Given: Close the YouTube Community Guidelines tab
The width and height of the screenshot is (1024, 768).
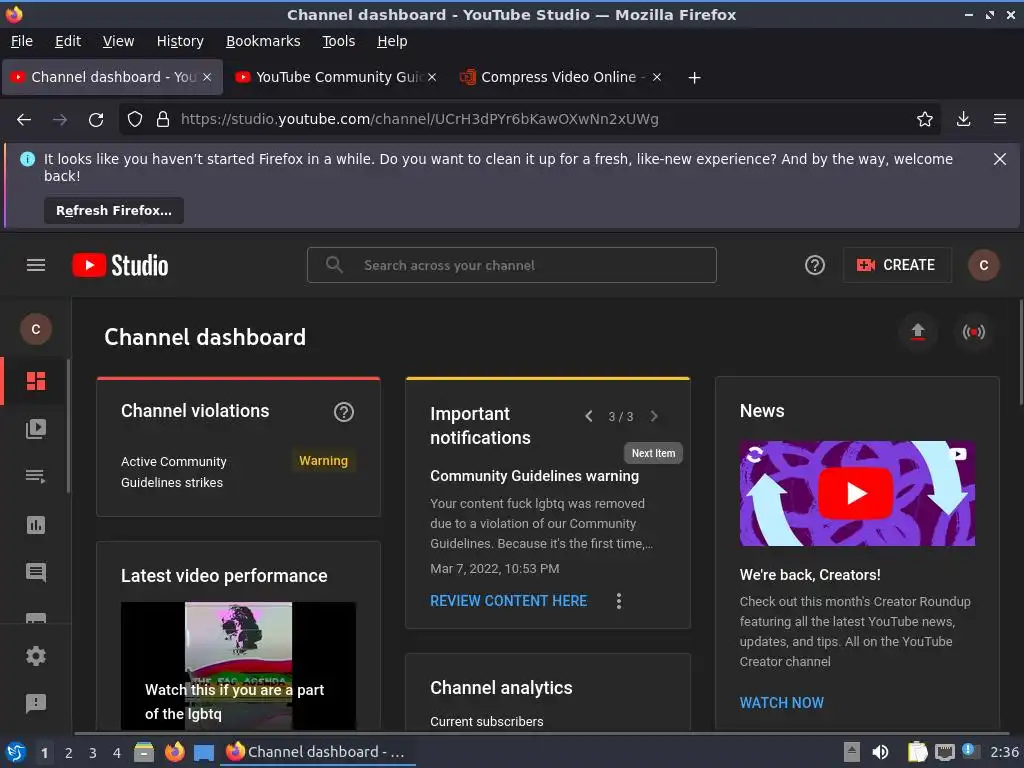Looking at the screenshot, I should (432, 77).
